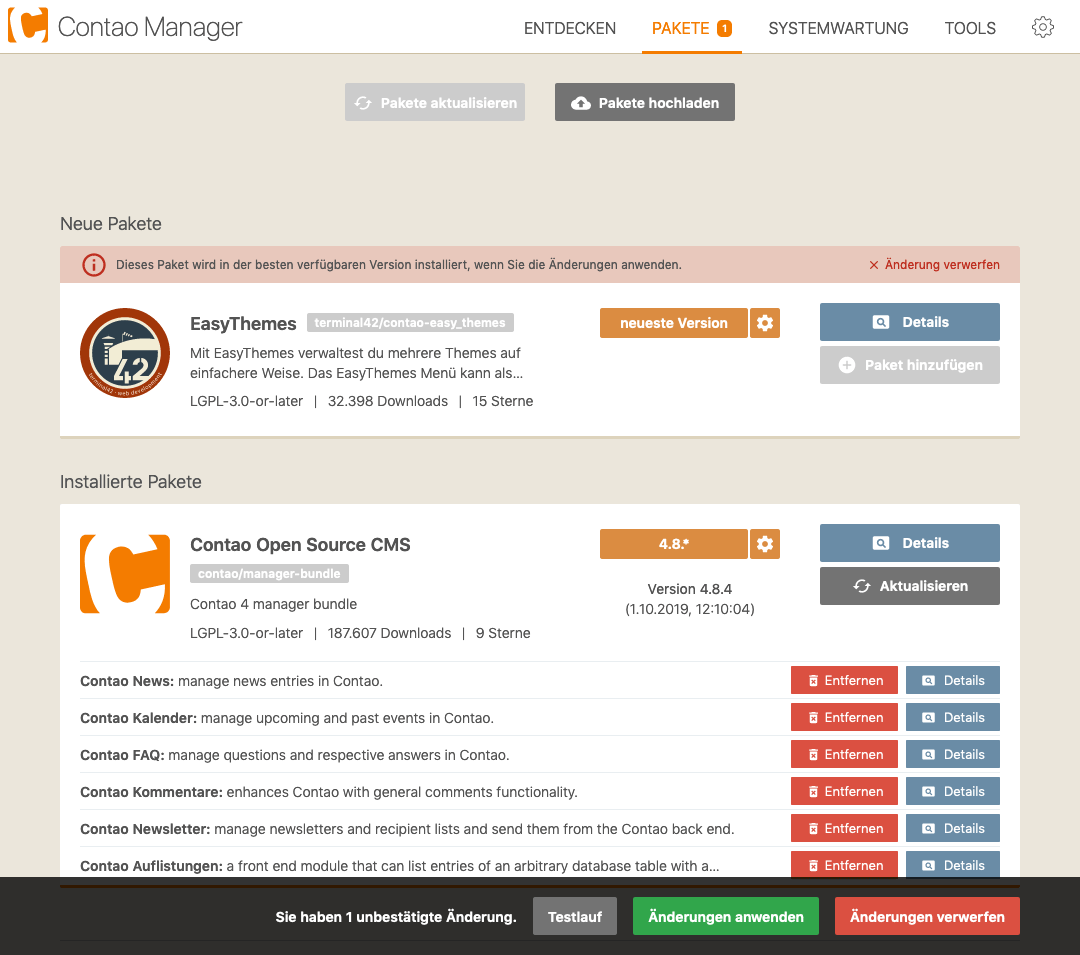Remove Contao Auflistungen via Entfernen
1080x955 pixels.
pos(844,865)
